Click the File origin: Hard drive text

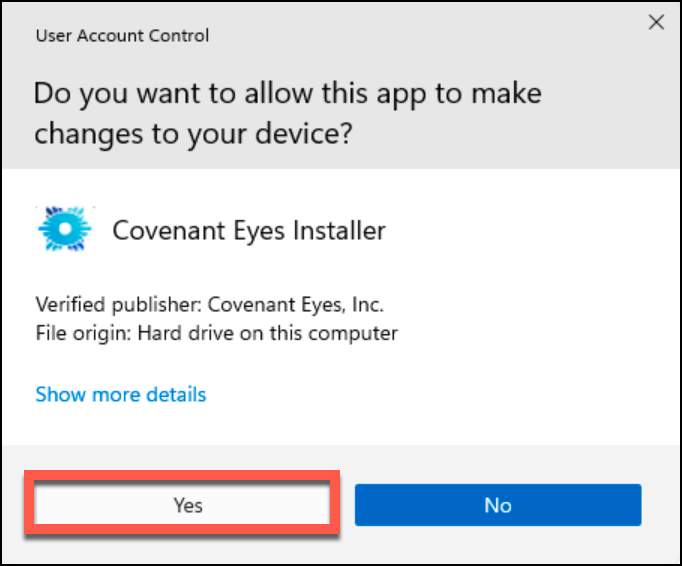point(217,334)
